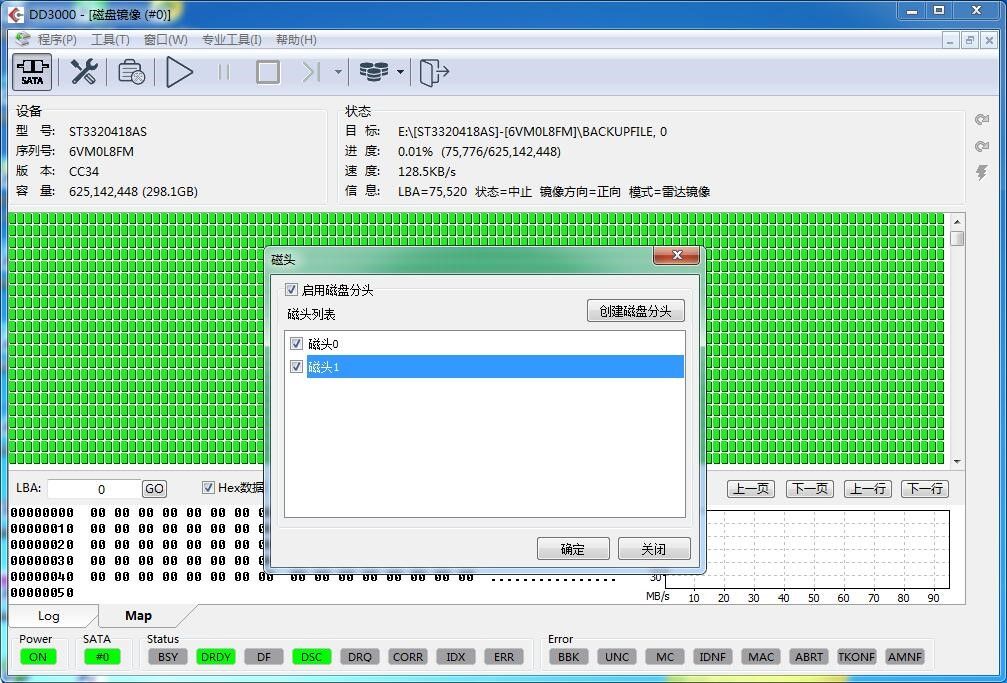Open dropdown arrow beside the skip icon
Viewport: 1007px width, 683px height.
(338, 71)
